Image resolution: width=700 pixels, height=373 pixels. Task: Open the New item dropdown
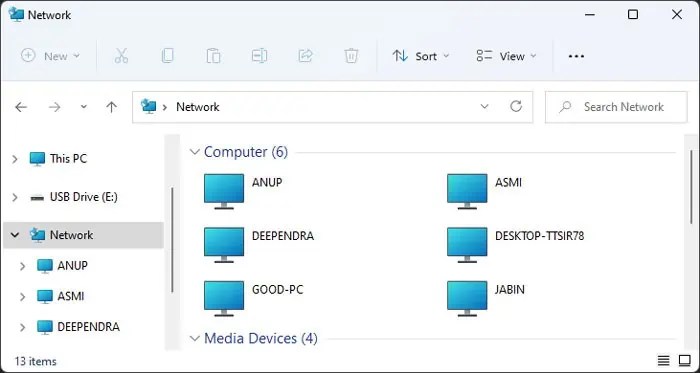50,56
